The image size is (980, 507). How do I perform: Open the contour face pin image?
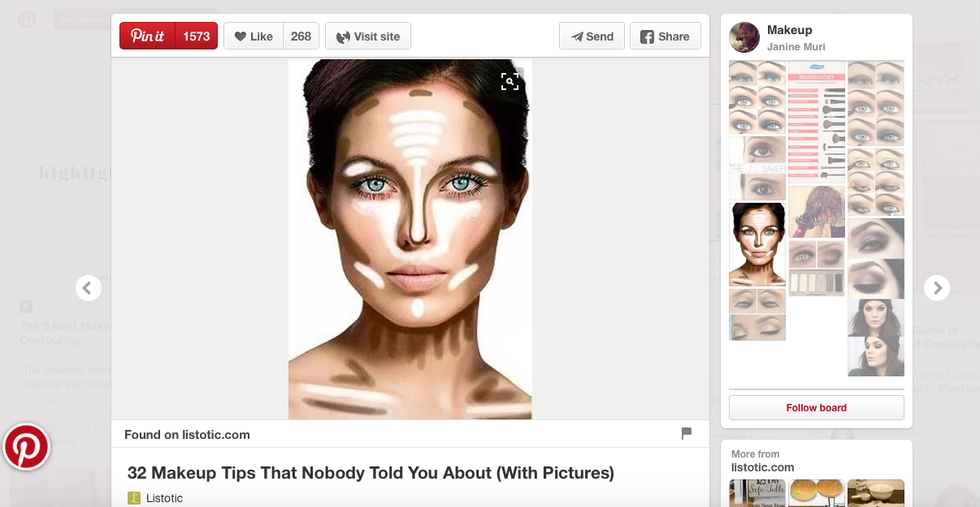pyautogui.click(x=410, y=238)
